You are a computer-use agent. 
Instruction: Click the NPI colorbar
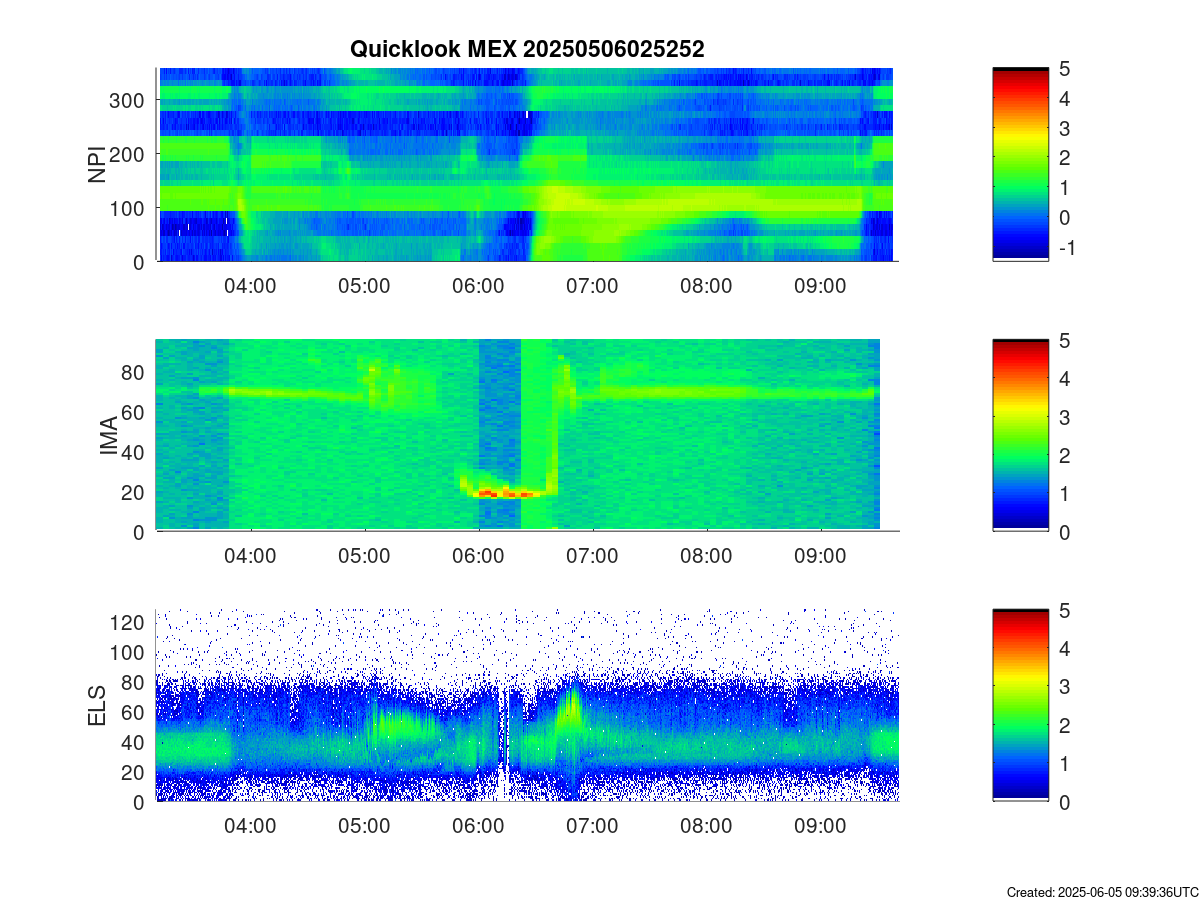(x=1020, y=164)
